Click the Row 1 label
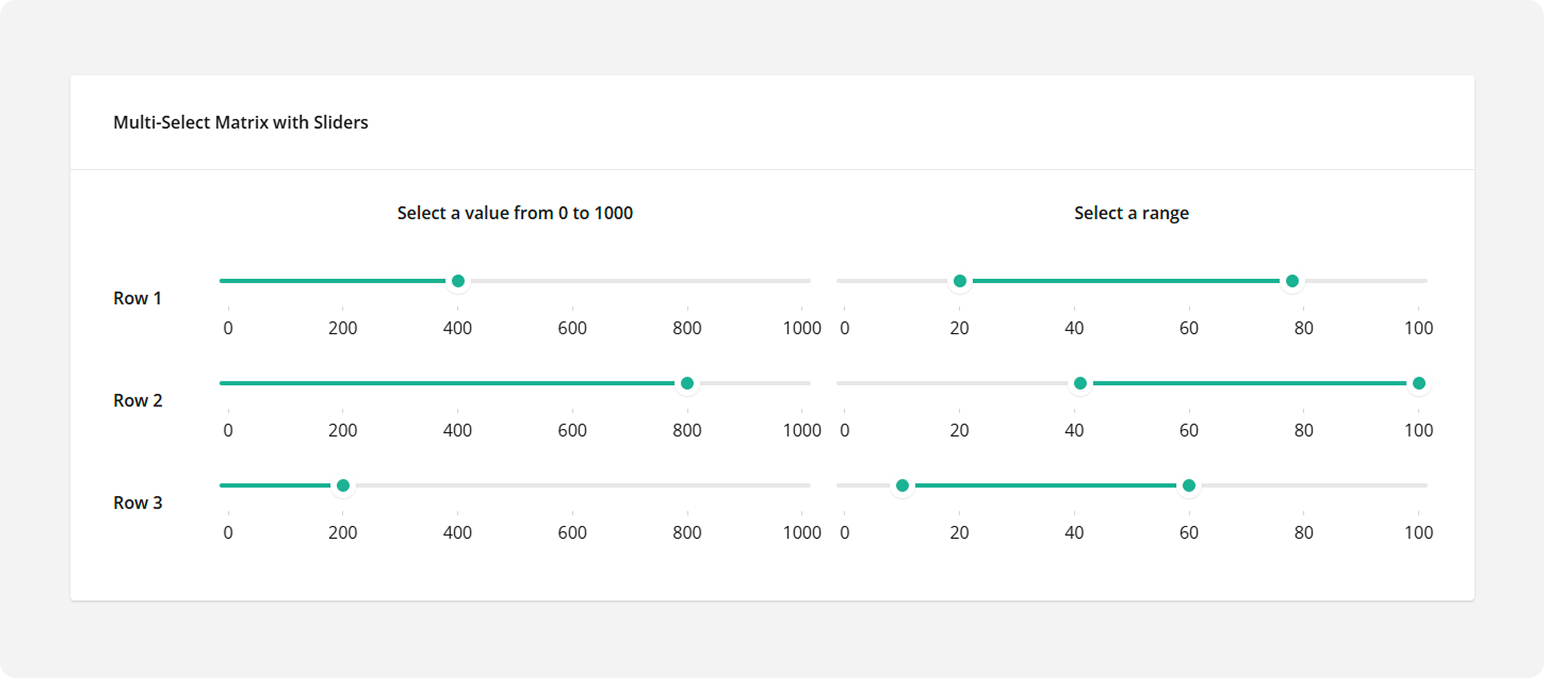 [x=137, y=297]
